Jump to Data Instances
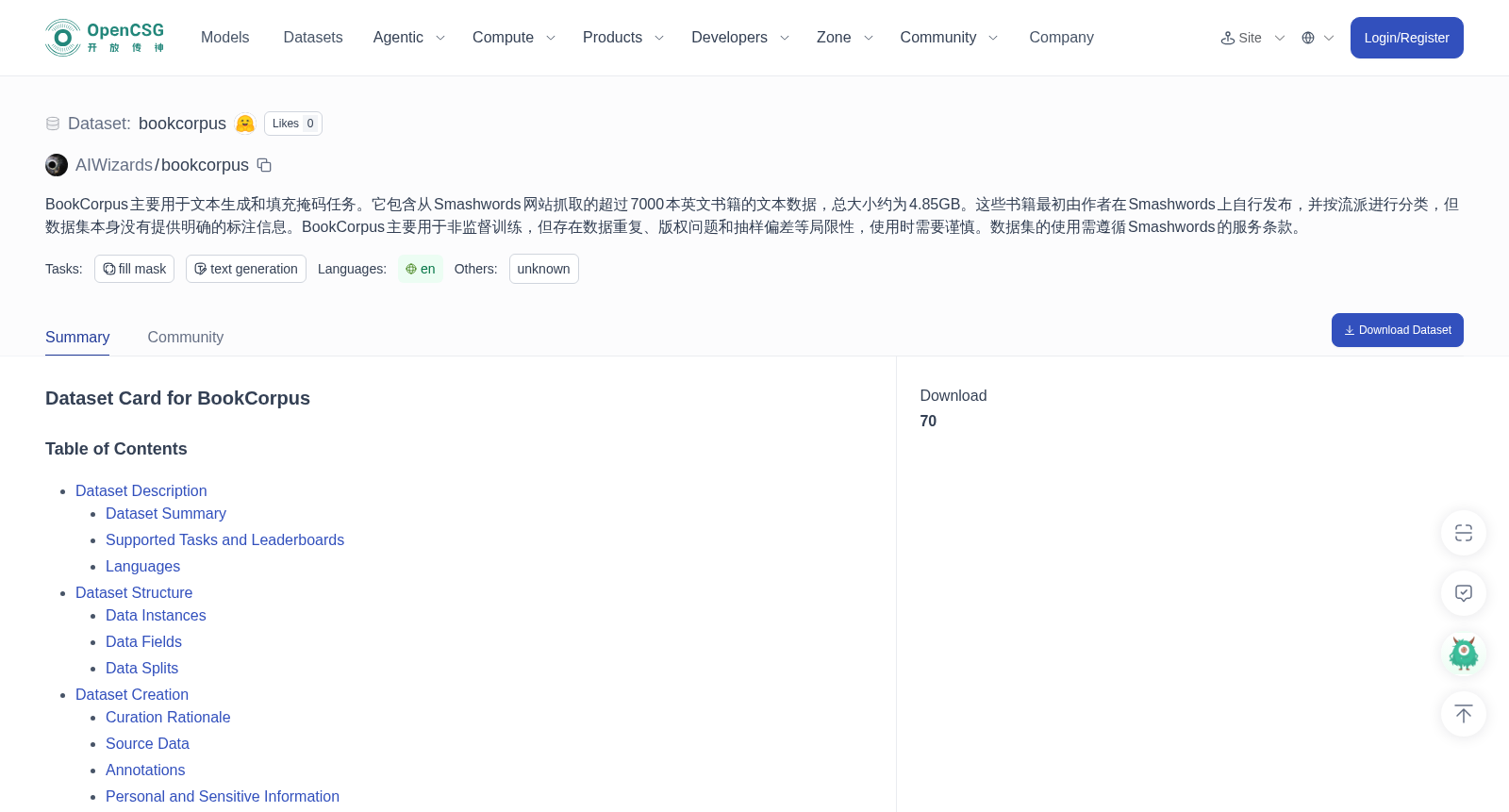This screenshot has height=812, width=1509. tap(156, 615)
